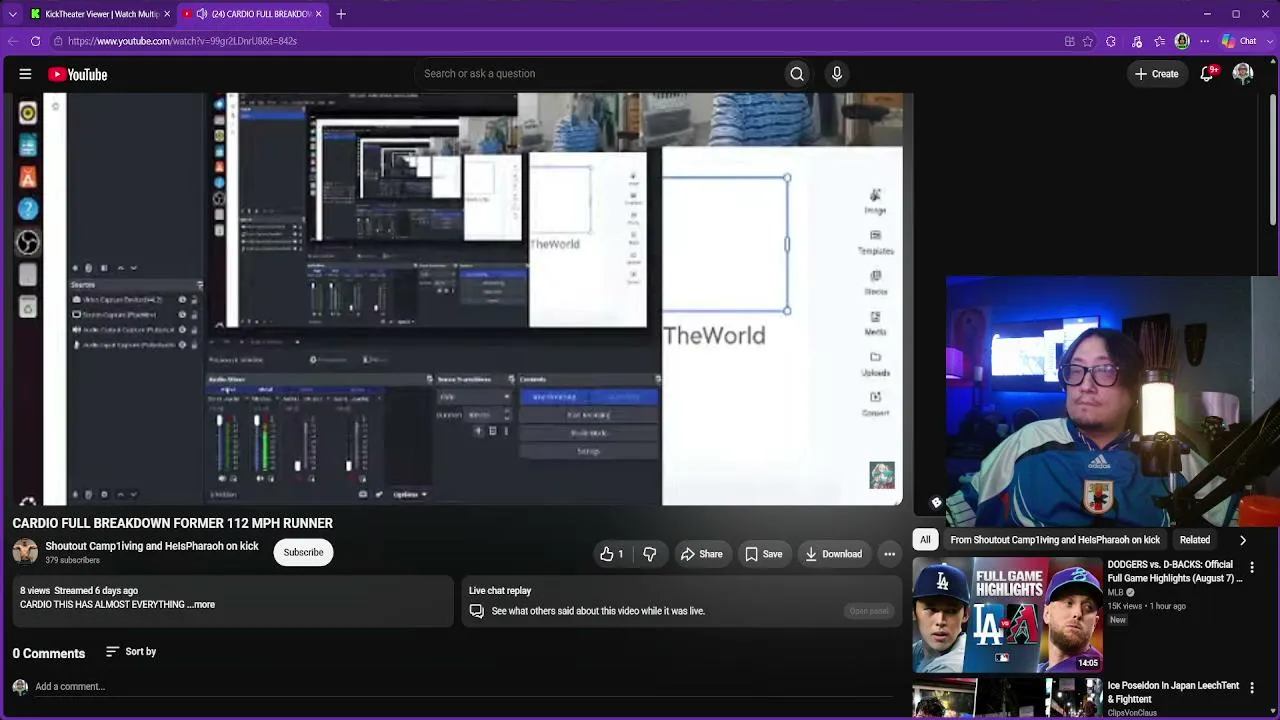The height and width of the screenshot is (720, 1280).
Task: Open menu for the Ice Poseidon video
Action: [x=1252, y=688]
